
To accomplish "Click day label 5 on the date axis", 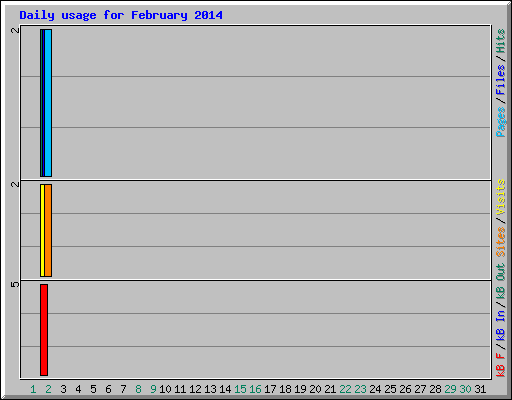I will (93, 389).
